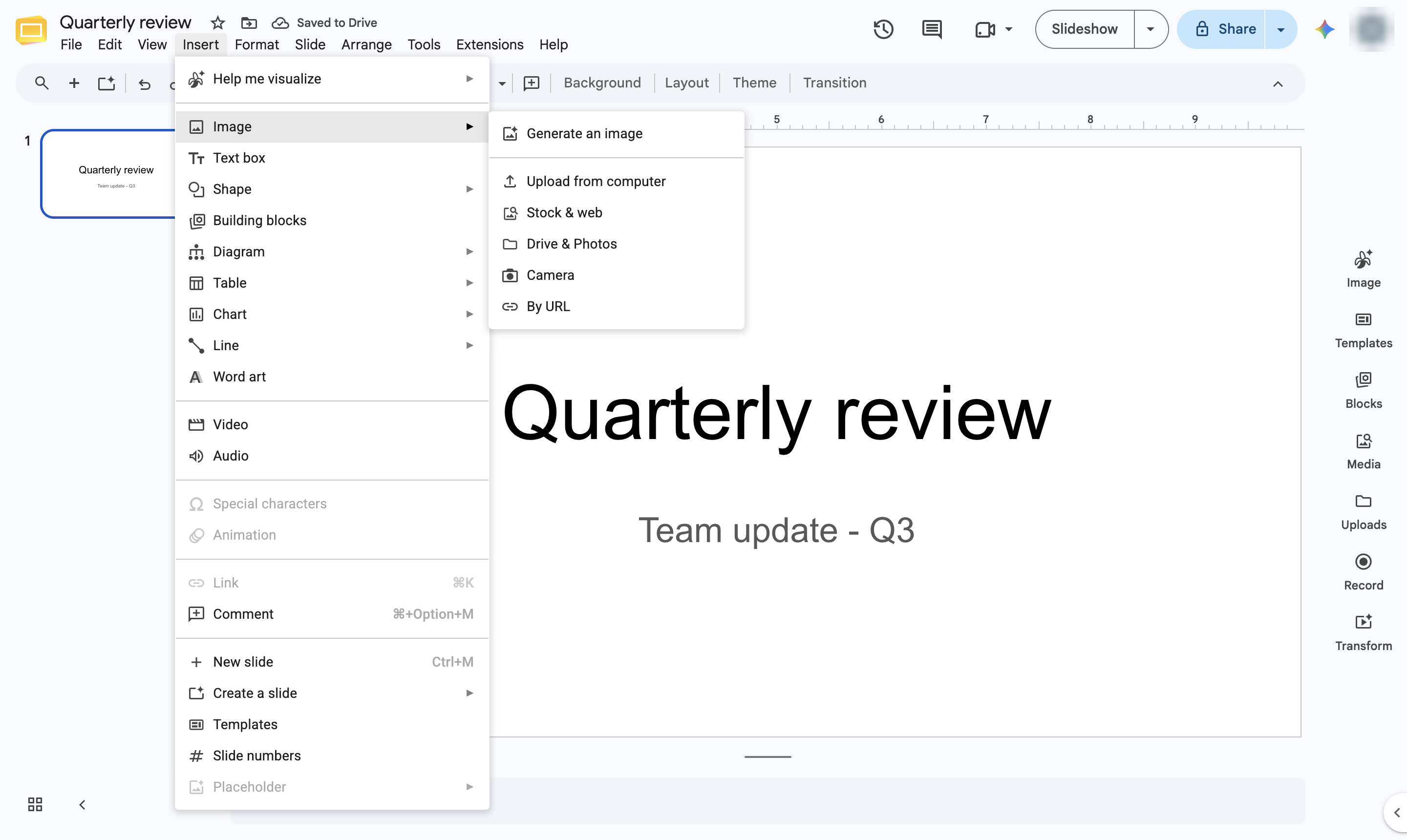The height and width of the screenshot is (840, 1407).
Task: Click the Google Slides home logo
Action: 31,30
